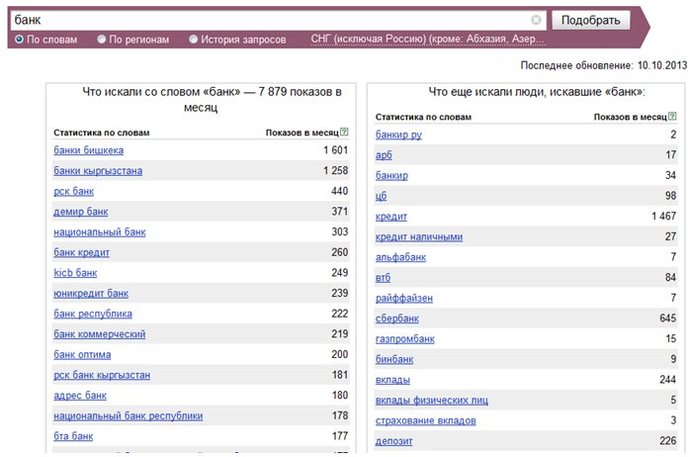Open the страхование вкладов link

click(x=426, y=421)
